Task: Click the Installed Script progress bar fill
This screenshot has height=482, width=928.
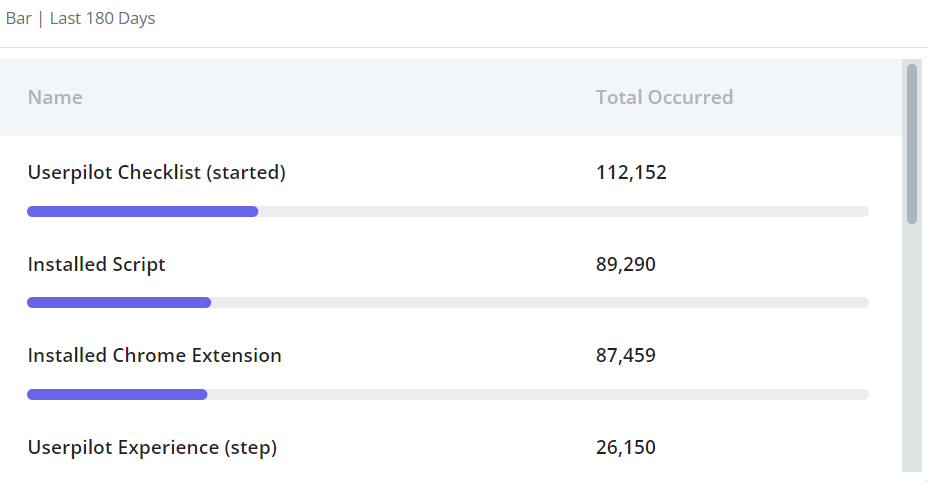Action: 119,303
